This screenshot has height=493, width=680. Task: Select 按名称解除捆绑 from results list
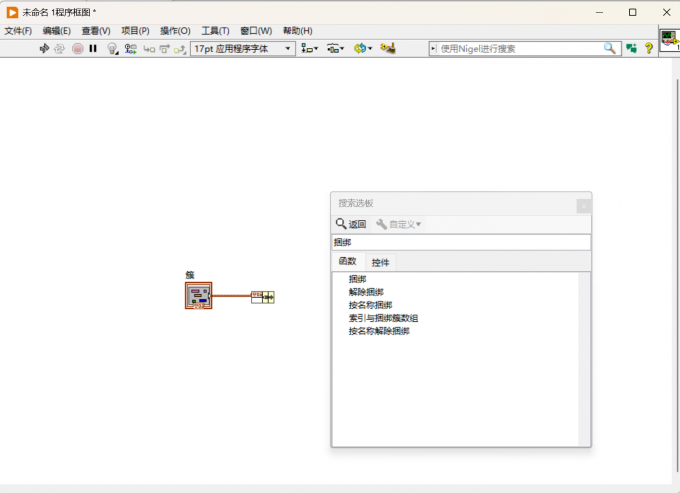click(x=379, y=331)
